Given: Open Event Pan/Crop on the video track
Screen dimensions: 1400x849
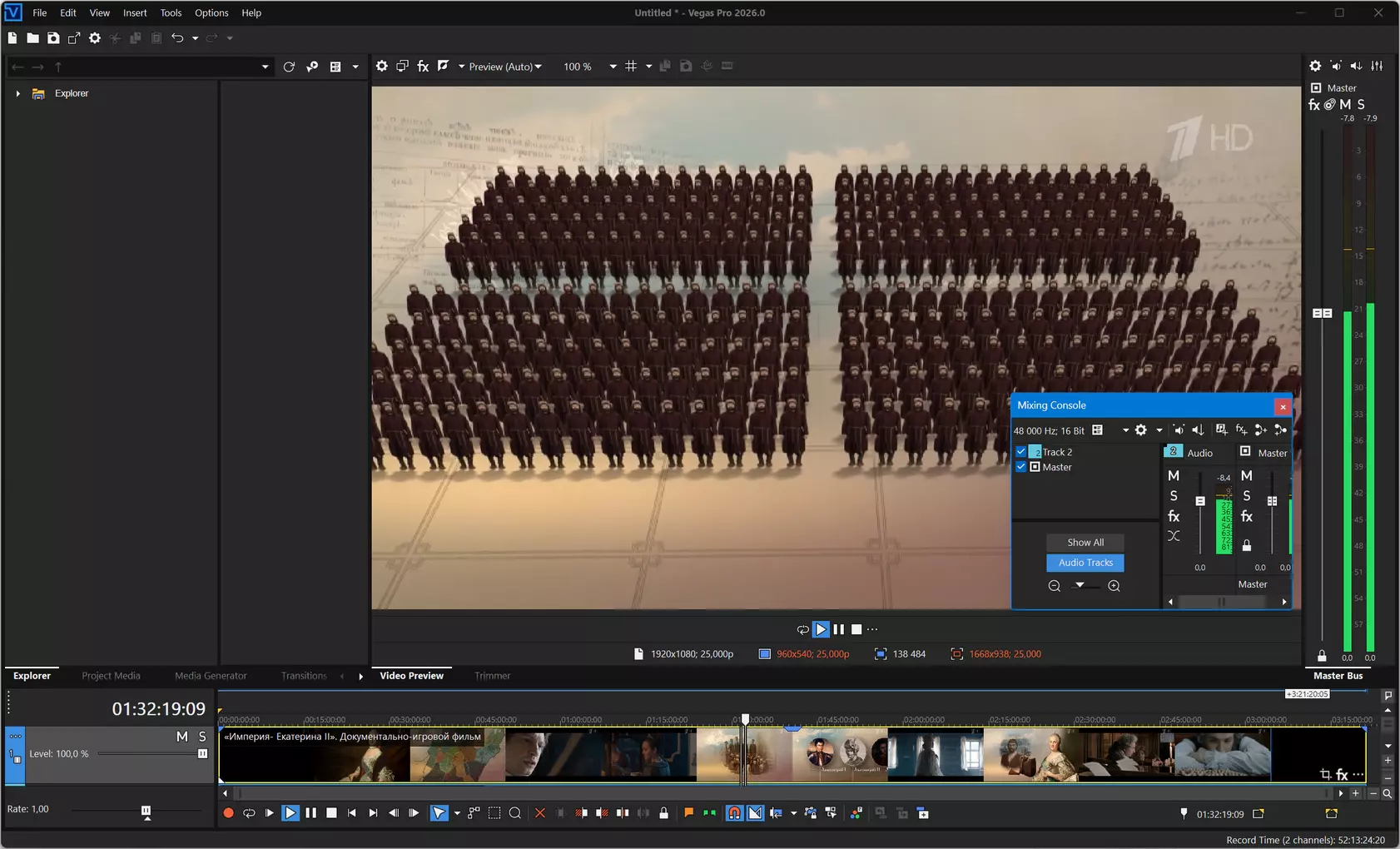Looking at the screenshot, I should tap(1325, 775).
